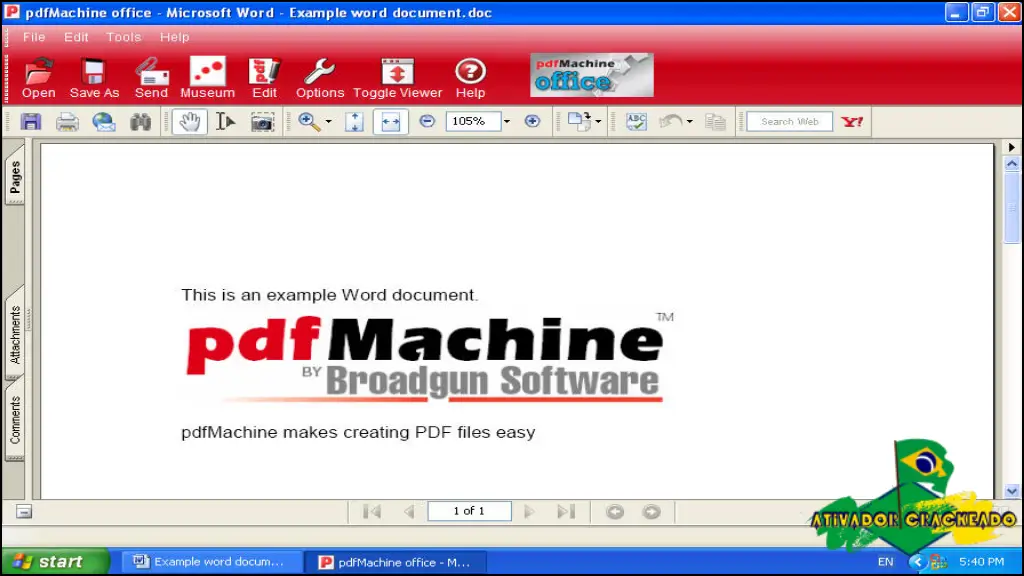Click the Yahoo Y! search icon
Screen dimensions: 1024x576
(x=852, y=121)
